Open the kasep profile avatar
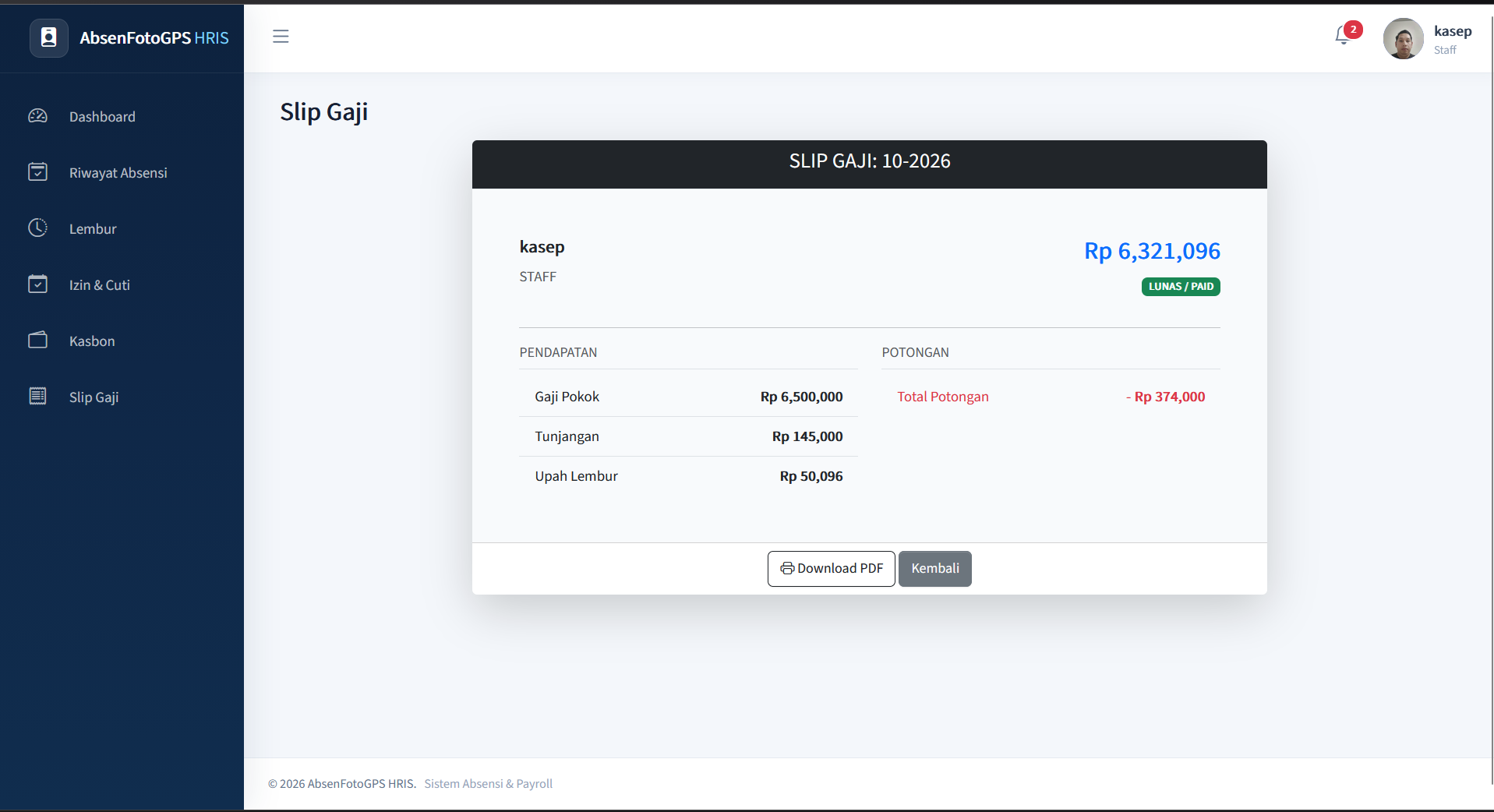1494x812 pixels. pos(1403,38)
